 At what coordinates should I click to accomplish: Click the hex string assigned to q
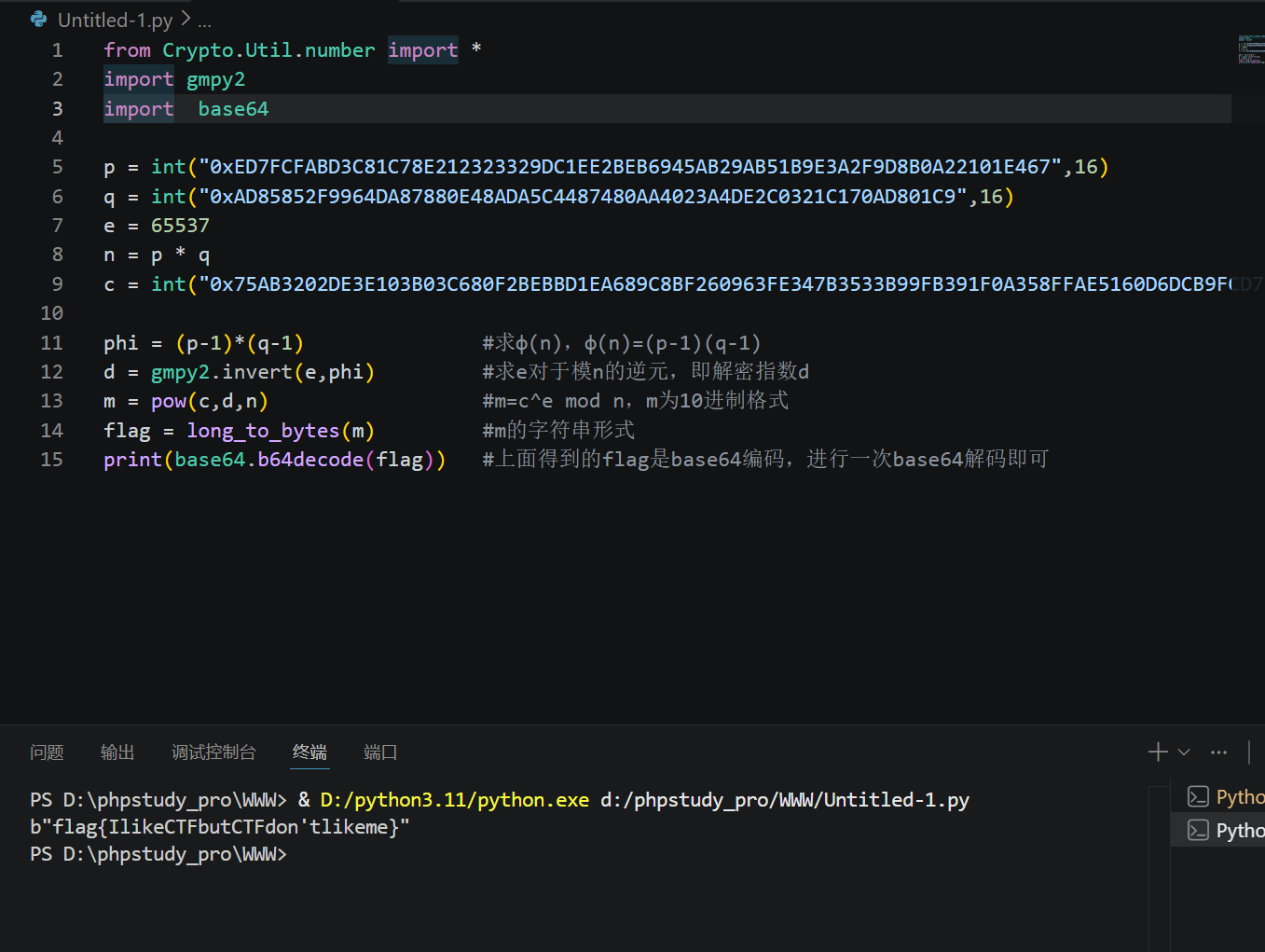(588, 197)
